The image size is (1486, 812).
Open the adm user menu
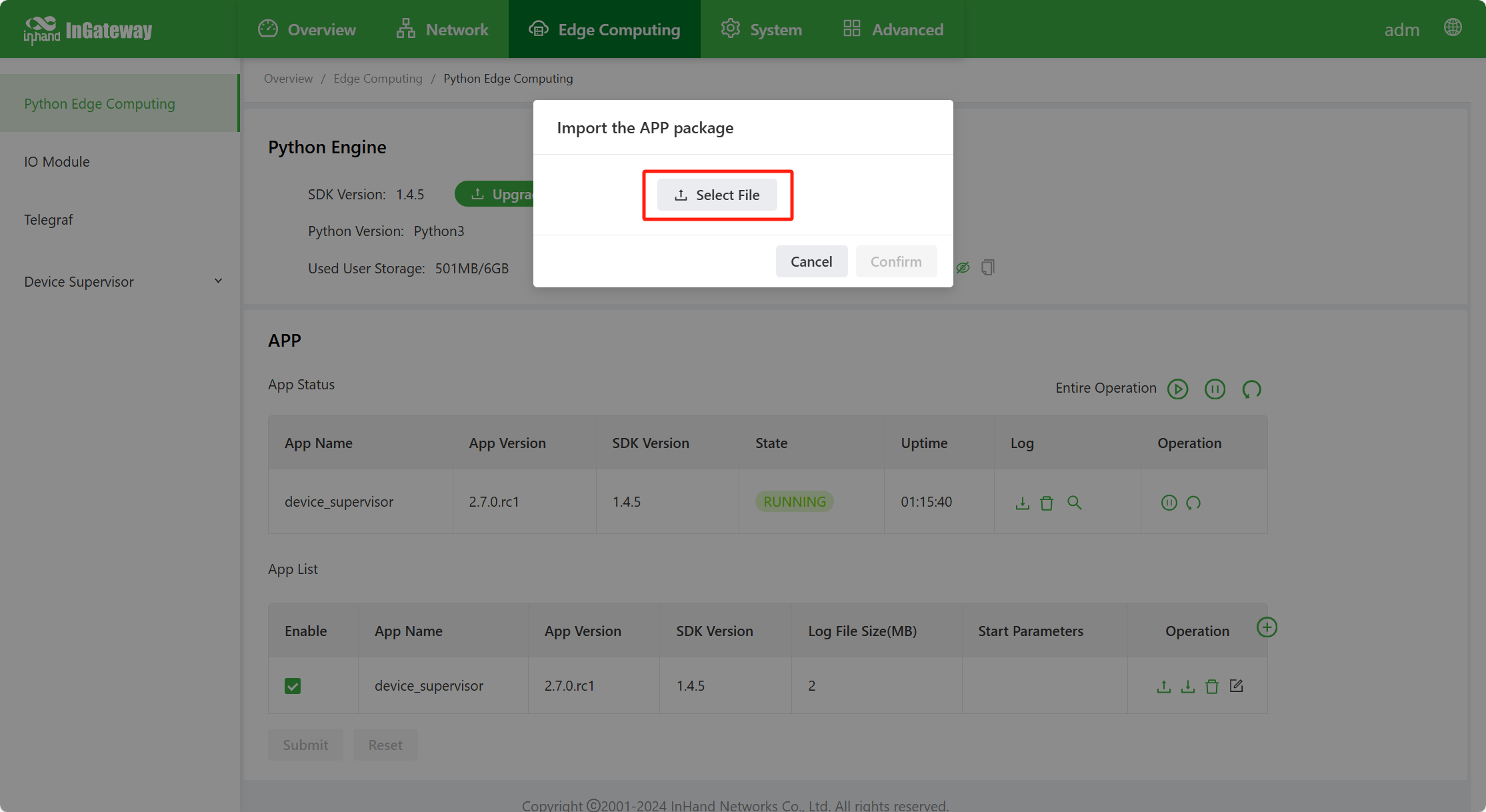pyautogui.click(x=1401, y=29)
